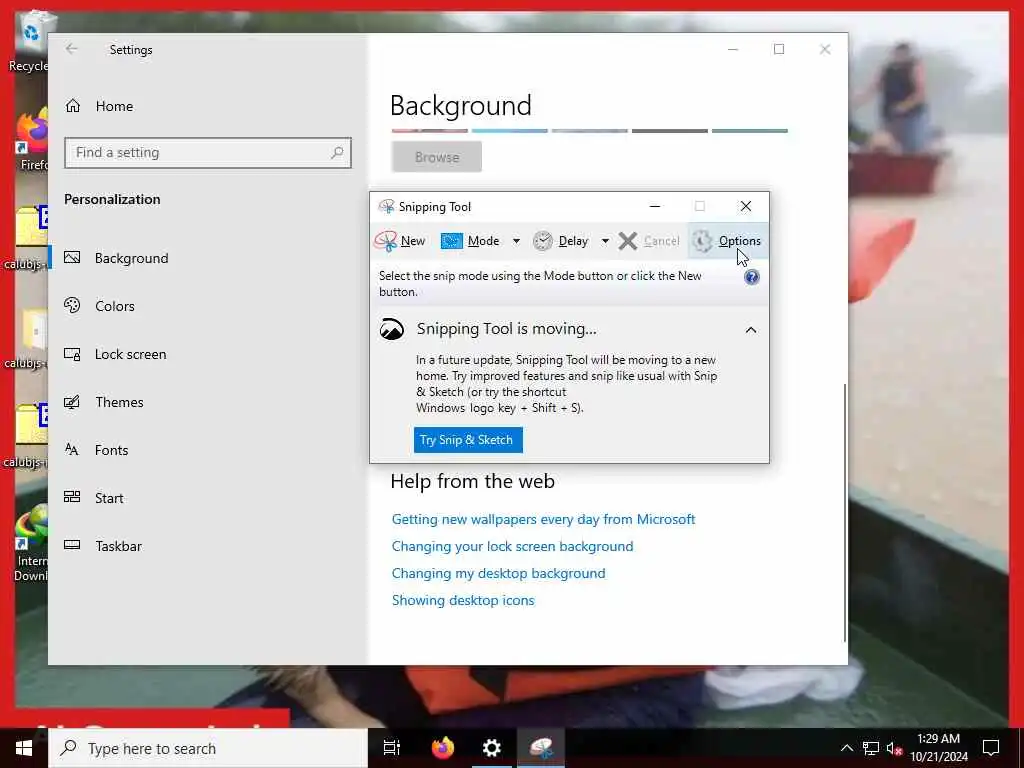The width and height of the screenshot is (1024, 768).
Task: Click the network icon in system tray
Action: click(x=871, y=748)
